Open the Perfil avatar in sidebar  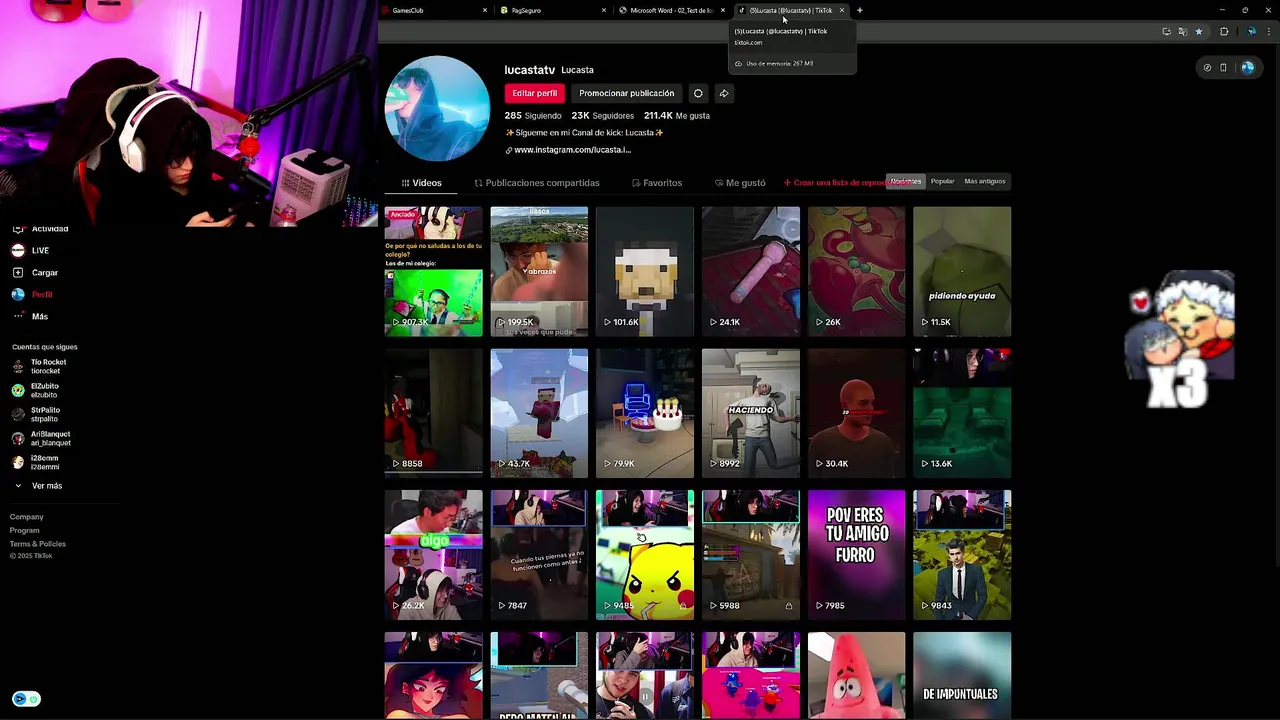point(18,294)
